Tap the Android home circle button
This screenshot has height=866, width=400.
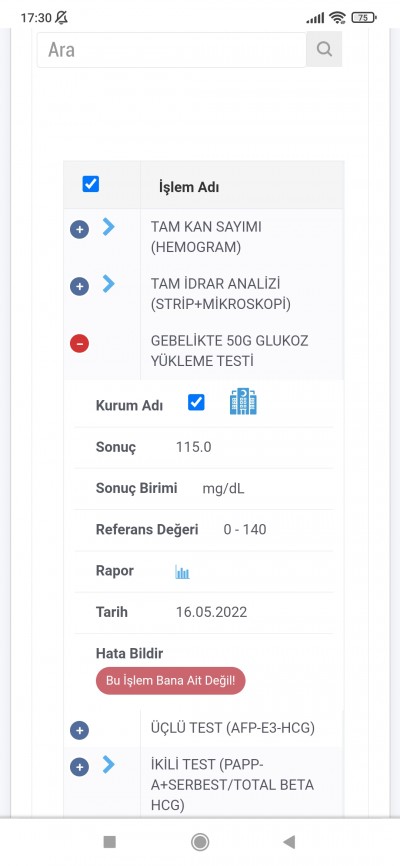click(200, 842)
